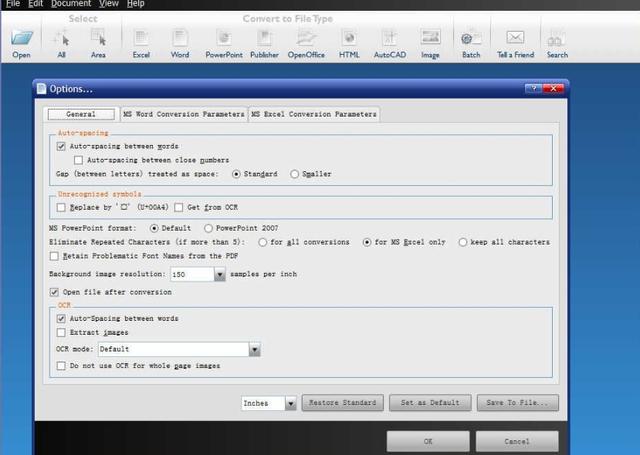This screenshot has width=640, height=455.
Task: Toggle Open file after conversion
Action: tap(54, 292)
